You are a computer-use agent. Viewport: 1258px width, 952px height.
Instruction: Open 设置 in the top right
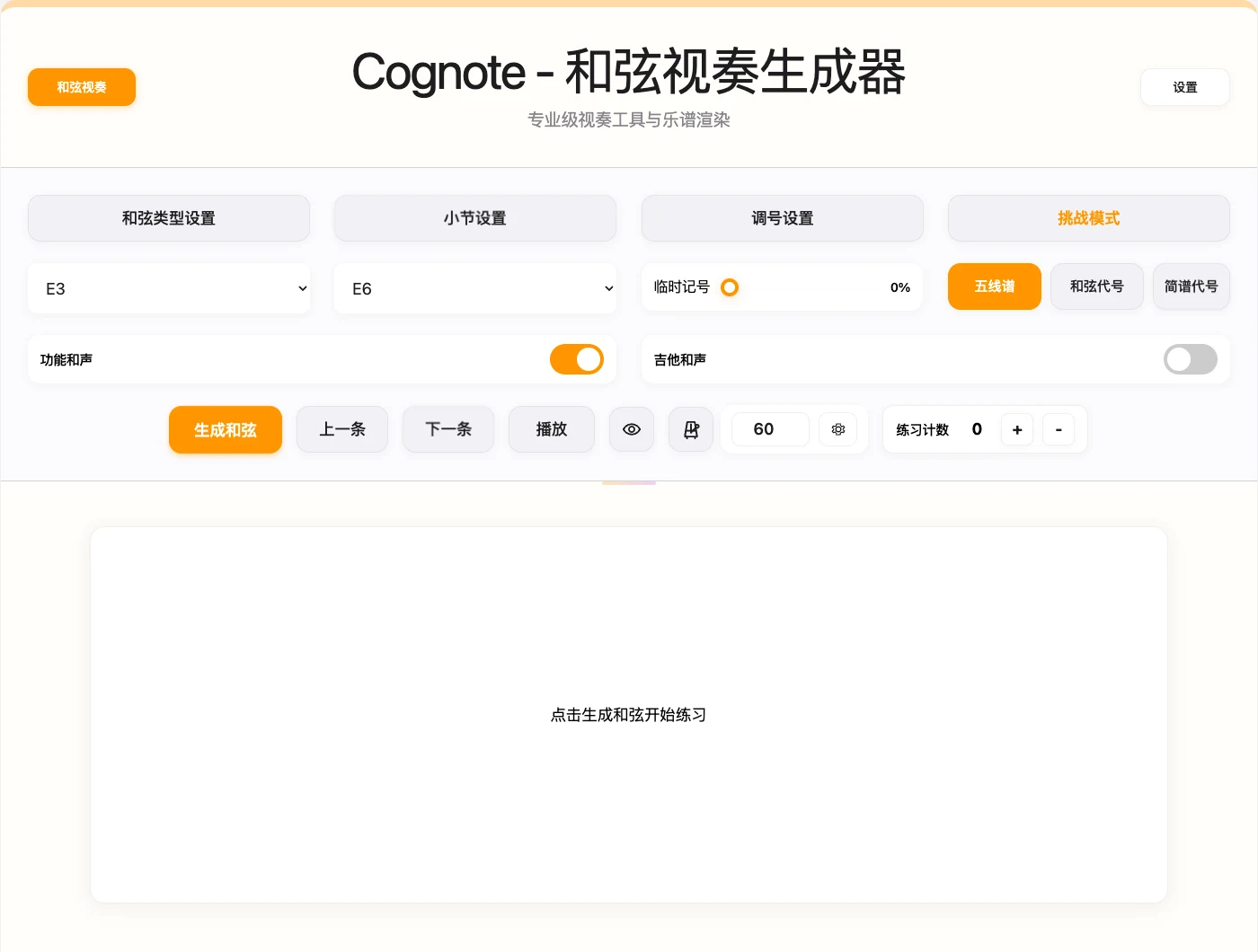pos(1185,87)
